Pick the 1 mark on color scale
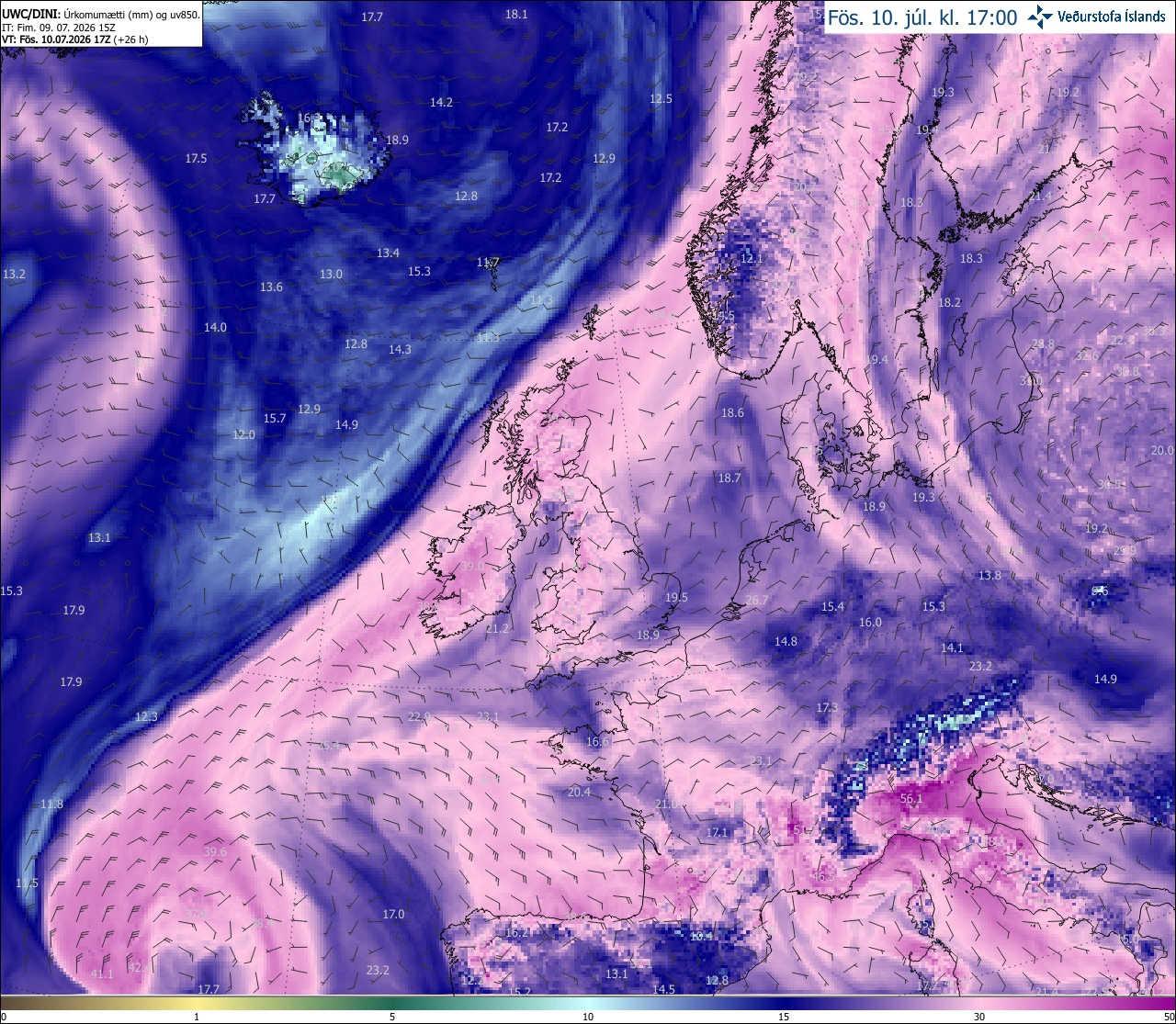Image resolution: width=1176 pixels, height=1024 pixels. (x=197, y=1017)
